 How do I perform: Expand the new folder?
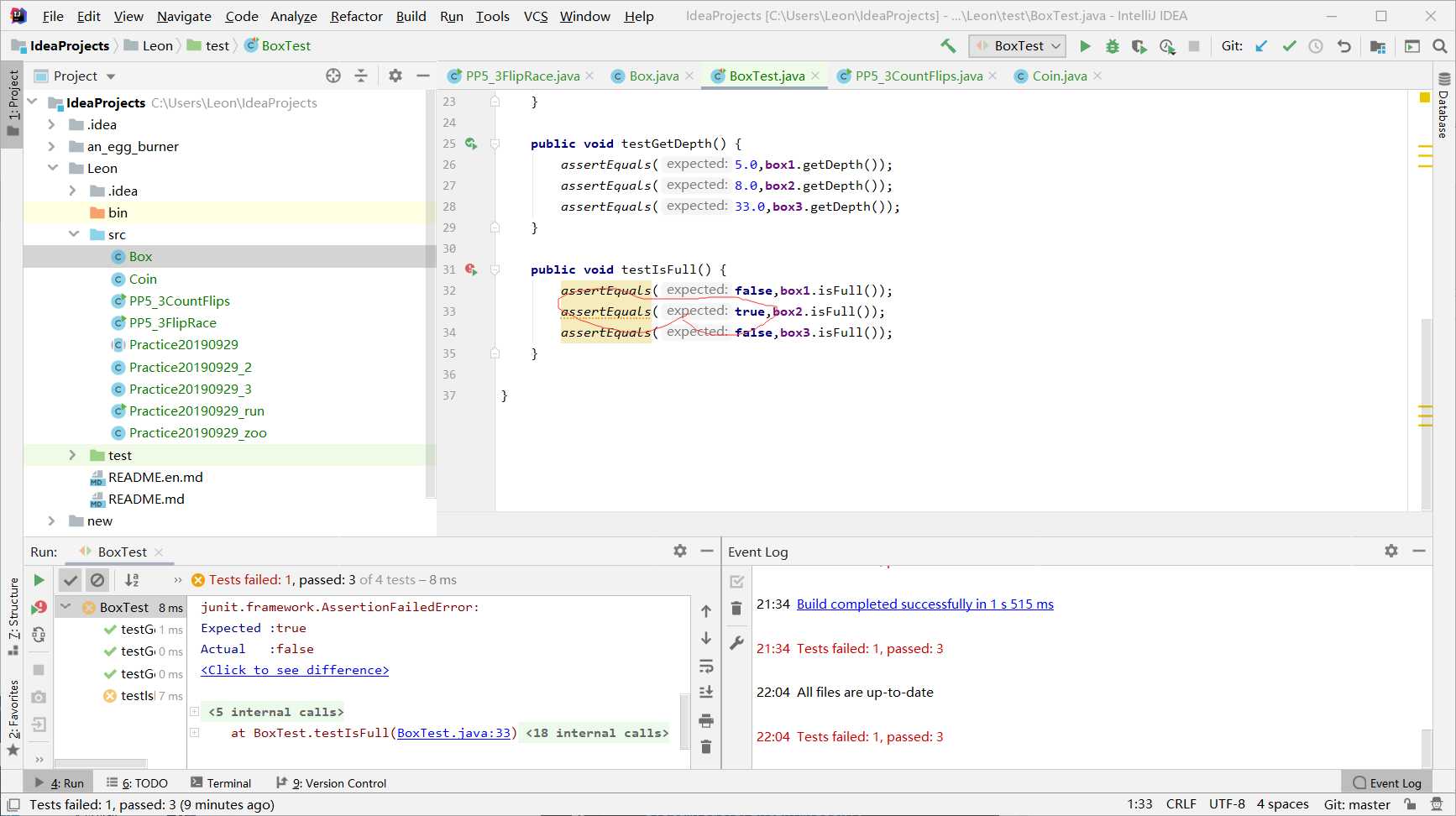point(52,520)
